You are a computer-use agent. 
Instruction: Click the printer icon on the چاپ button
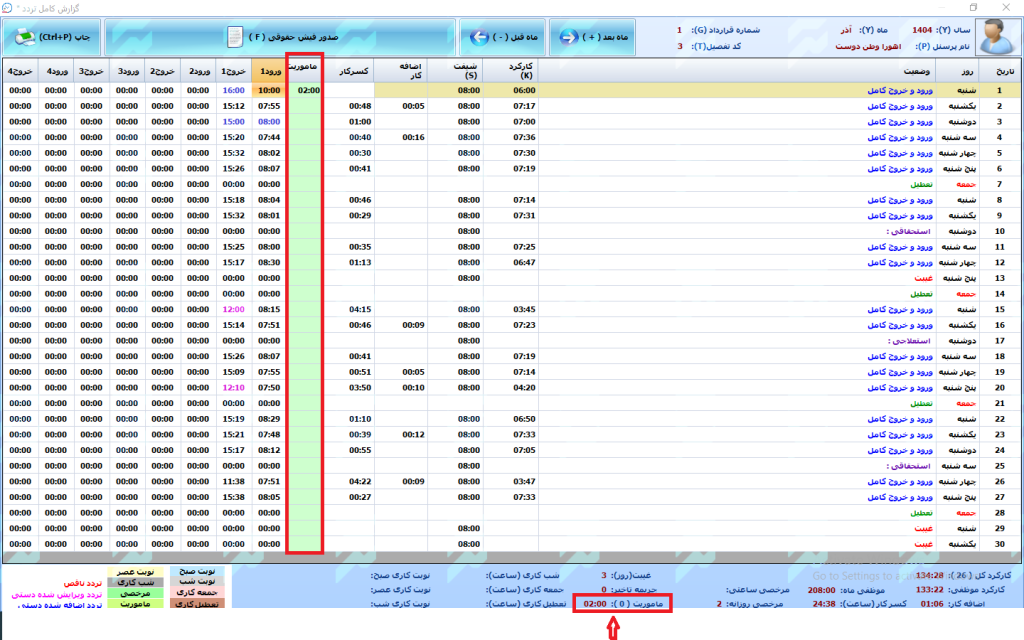(x=23, y=37)
